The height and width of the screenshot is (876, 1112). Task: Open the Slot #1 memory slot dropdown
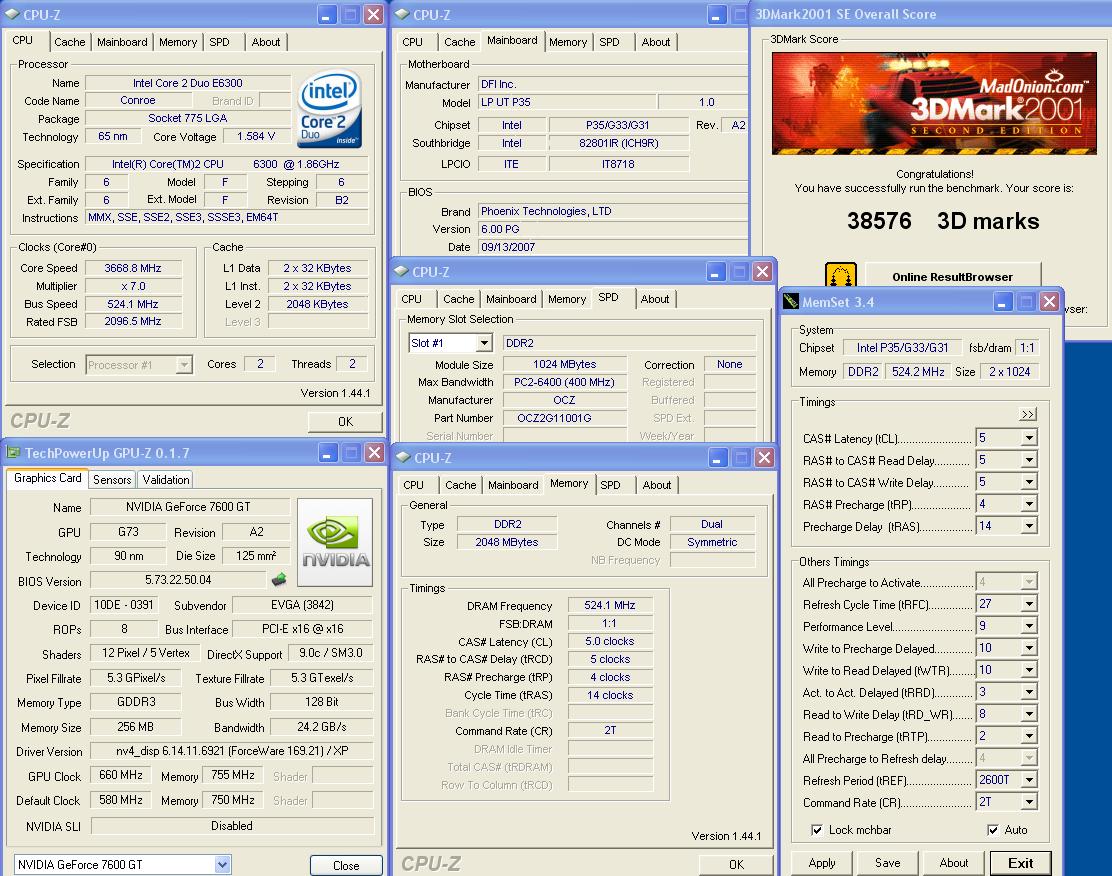pos(484,343)
